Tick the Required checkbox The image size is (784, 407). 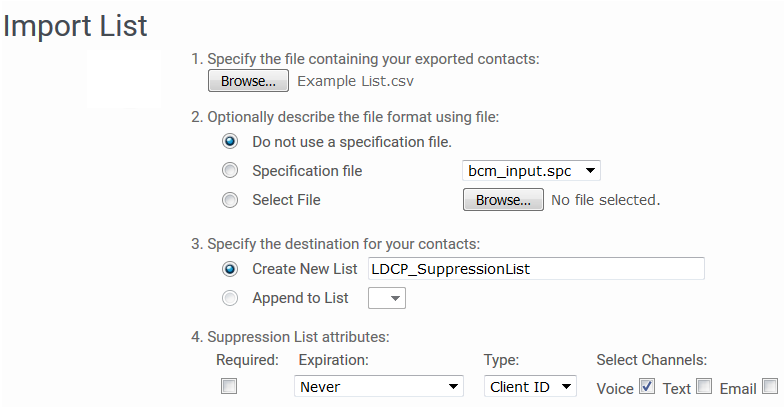[229, 386]
